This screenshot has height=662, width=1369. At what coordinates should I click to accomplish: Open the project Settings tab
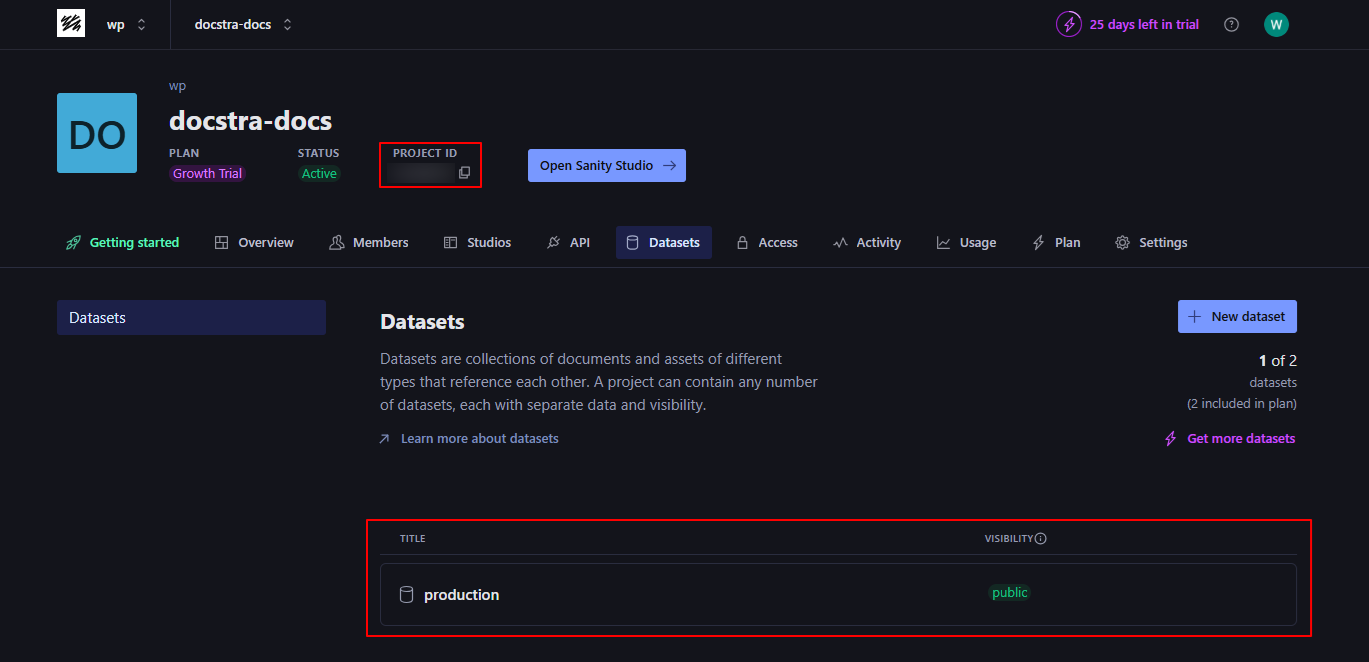[x=1151, y=243]
